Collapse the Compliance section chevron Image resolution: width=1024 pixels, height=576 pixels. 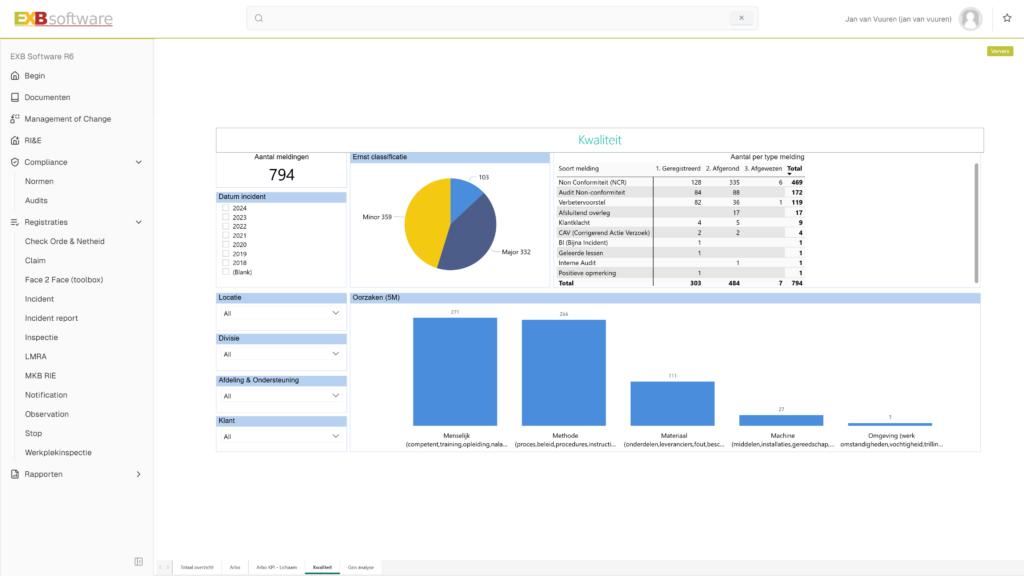tap(138, 162)
